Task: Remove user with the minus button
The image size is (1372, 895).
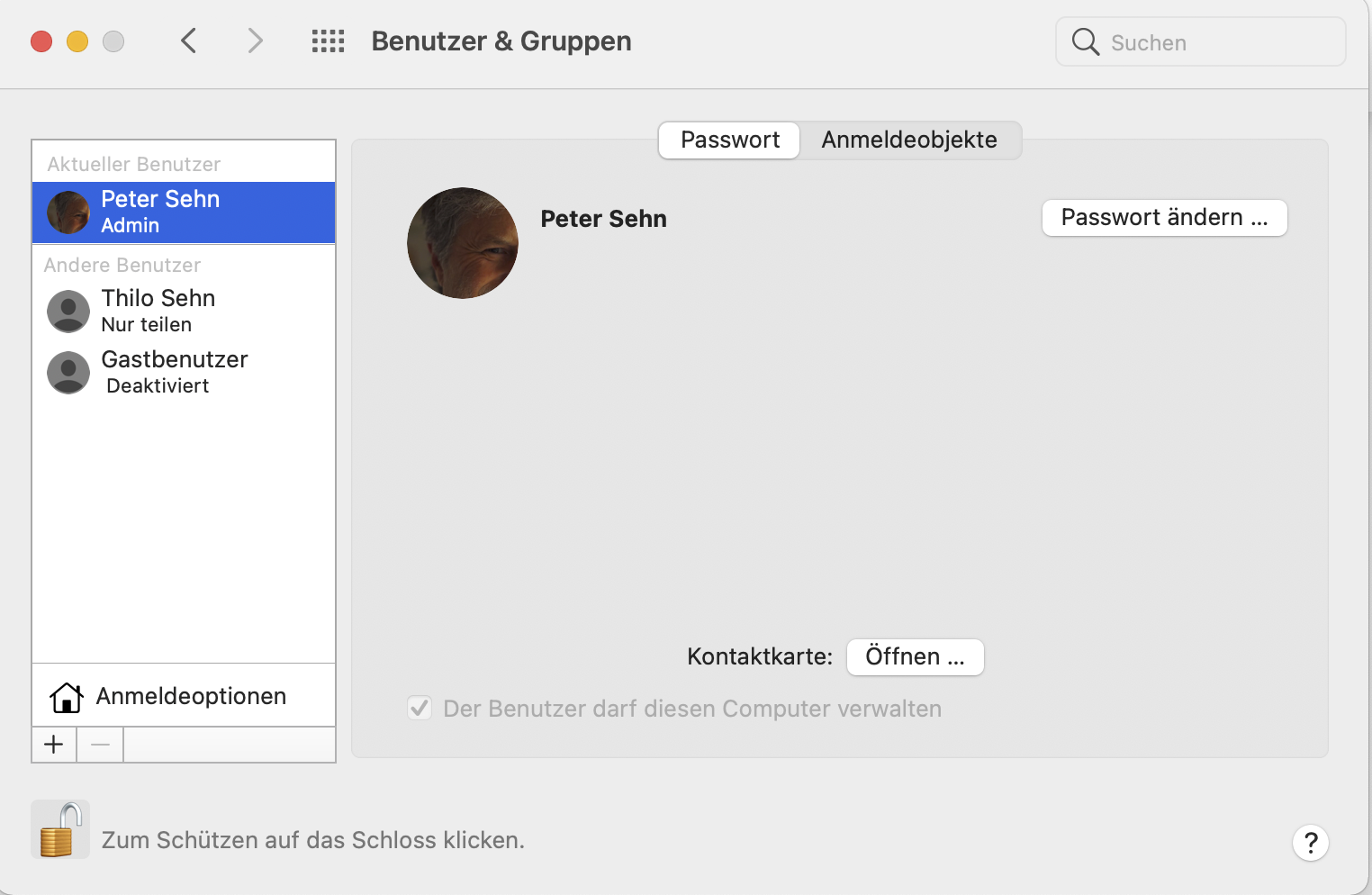Action: click(x=100, y=745)
